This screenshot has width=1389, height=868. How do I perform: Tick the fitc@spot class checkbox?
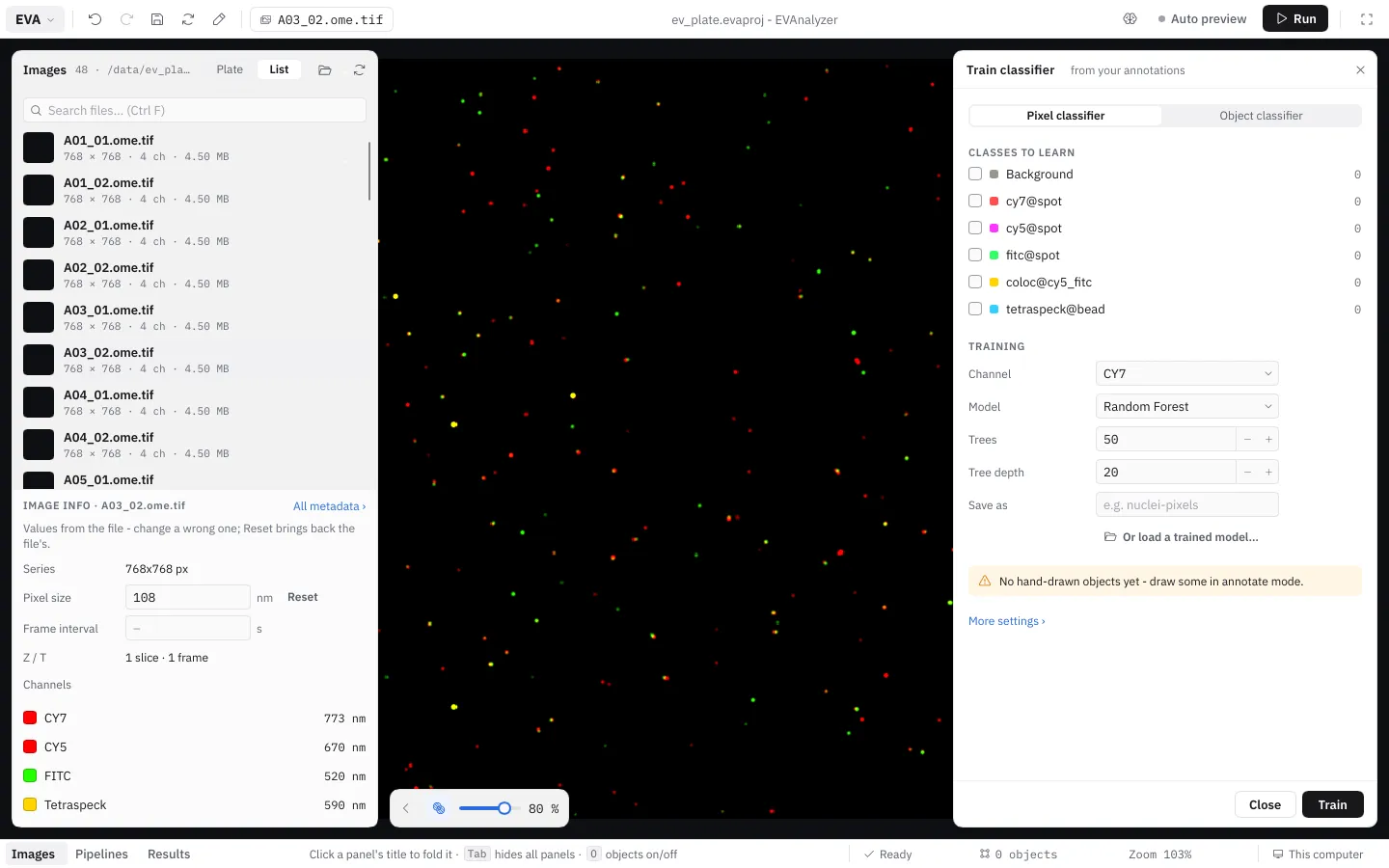coord(975,256)
